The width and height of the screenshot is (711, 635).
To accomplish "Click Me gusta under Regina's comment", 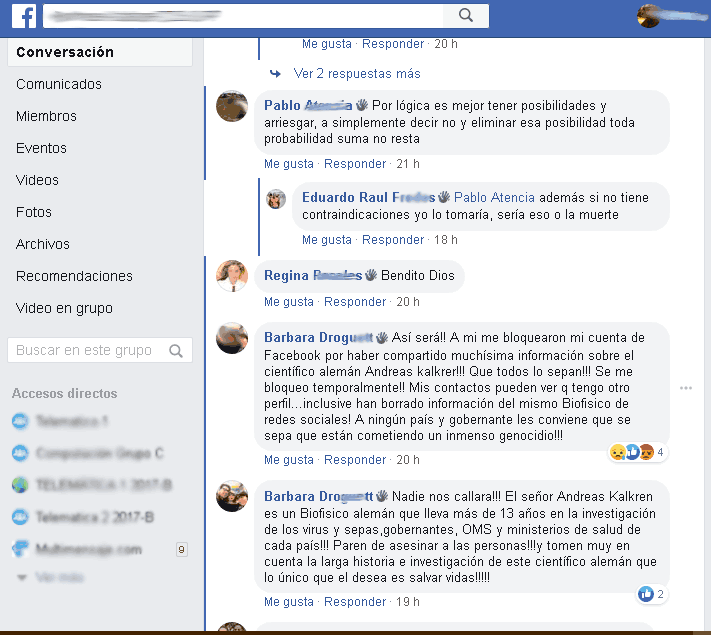I will (x=289, y=302).
